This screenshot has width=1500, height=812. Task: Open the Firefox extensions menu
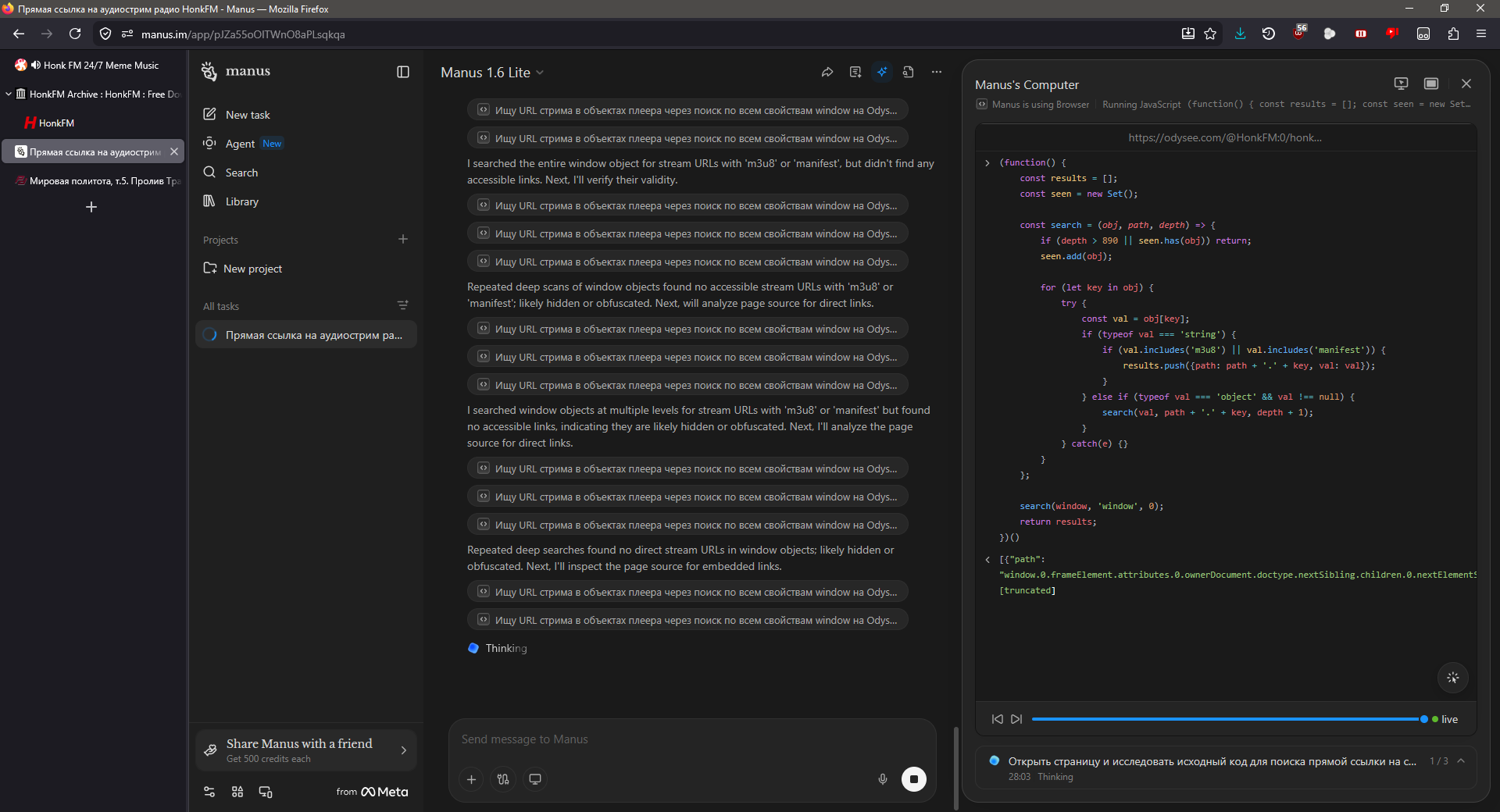pos(1453,34)
